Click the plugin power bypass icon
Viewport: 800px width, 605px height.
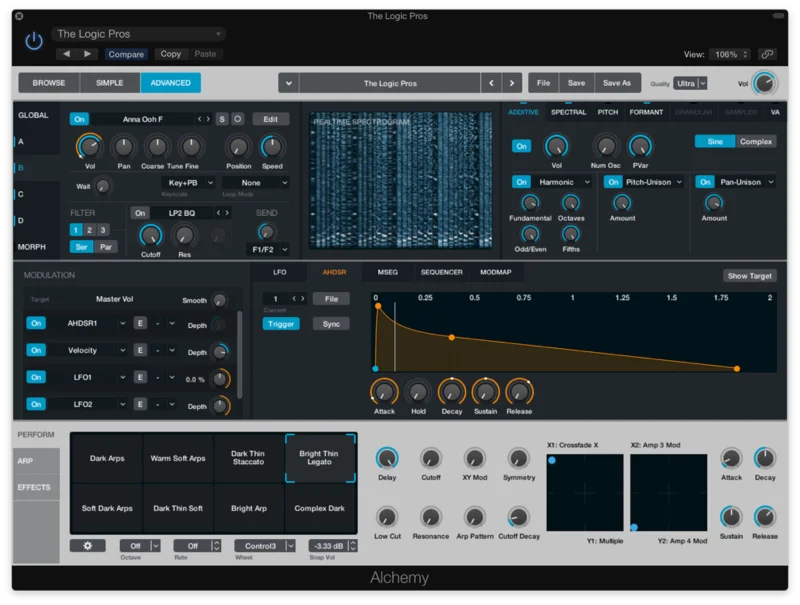(34, 41)
